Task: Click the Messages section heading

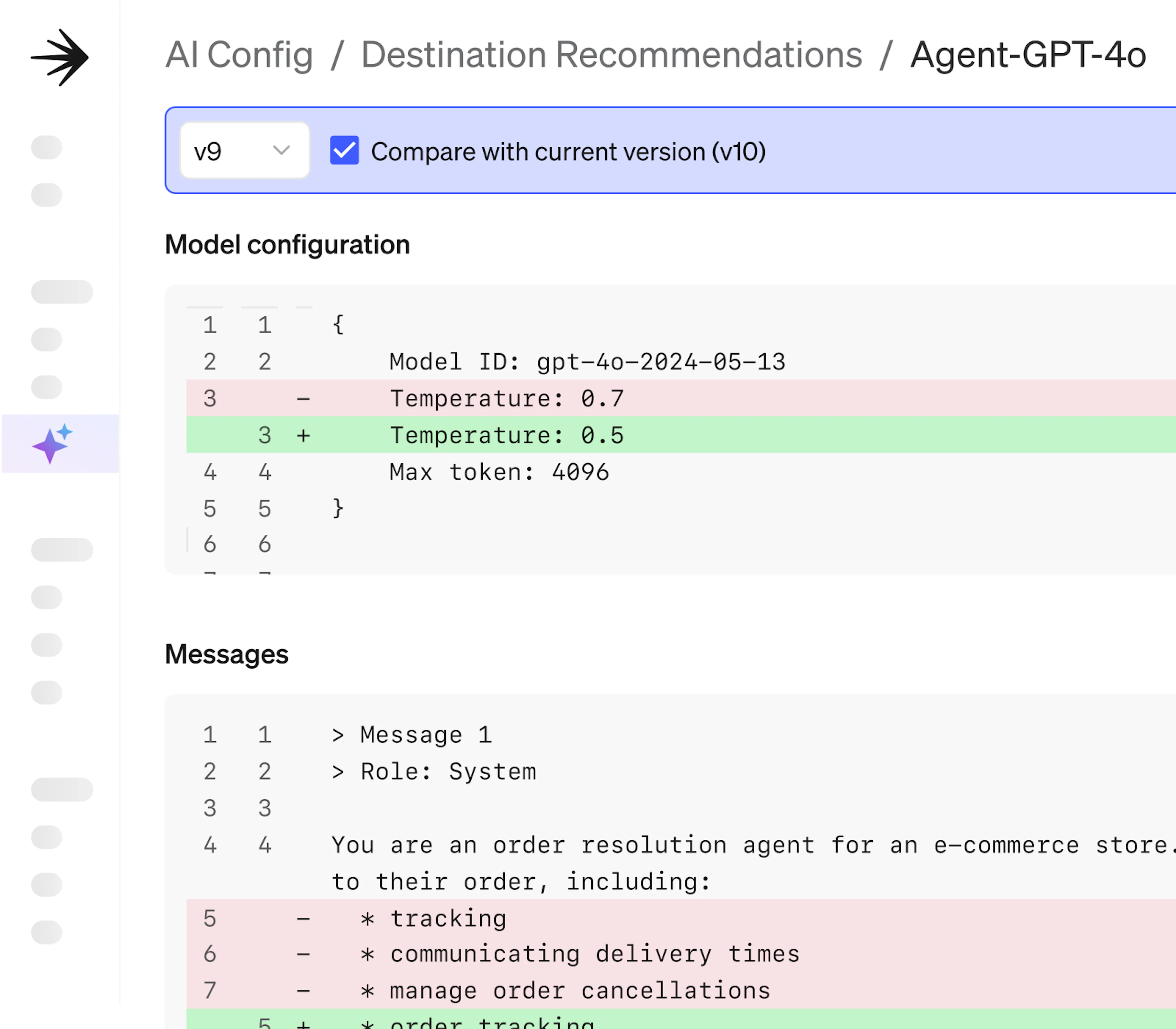Action: [226, 655]
